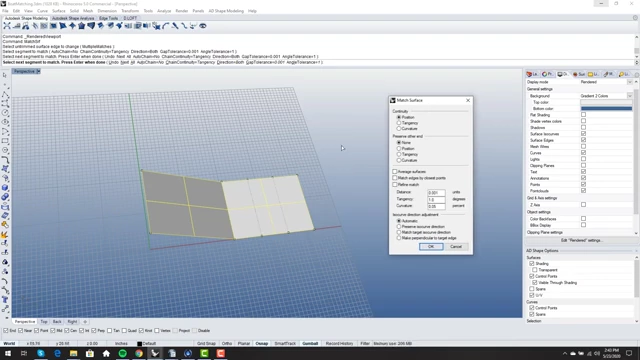Toggle Shadows checkbox in Display panel
Viewport: 640px width, 360px height.
coord(583,127)
